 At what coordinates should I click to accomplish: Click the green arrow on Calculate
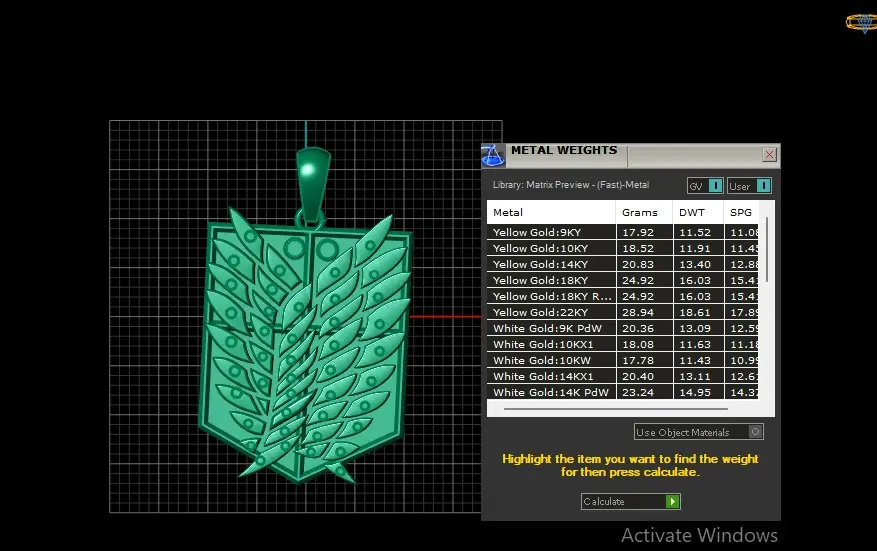[673, 501]
